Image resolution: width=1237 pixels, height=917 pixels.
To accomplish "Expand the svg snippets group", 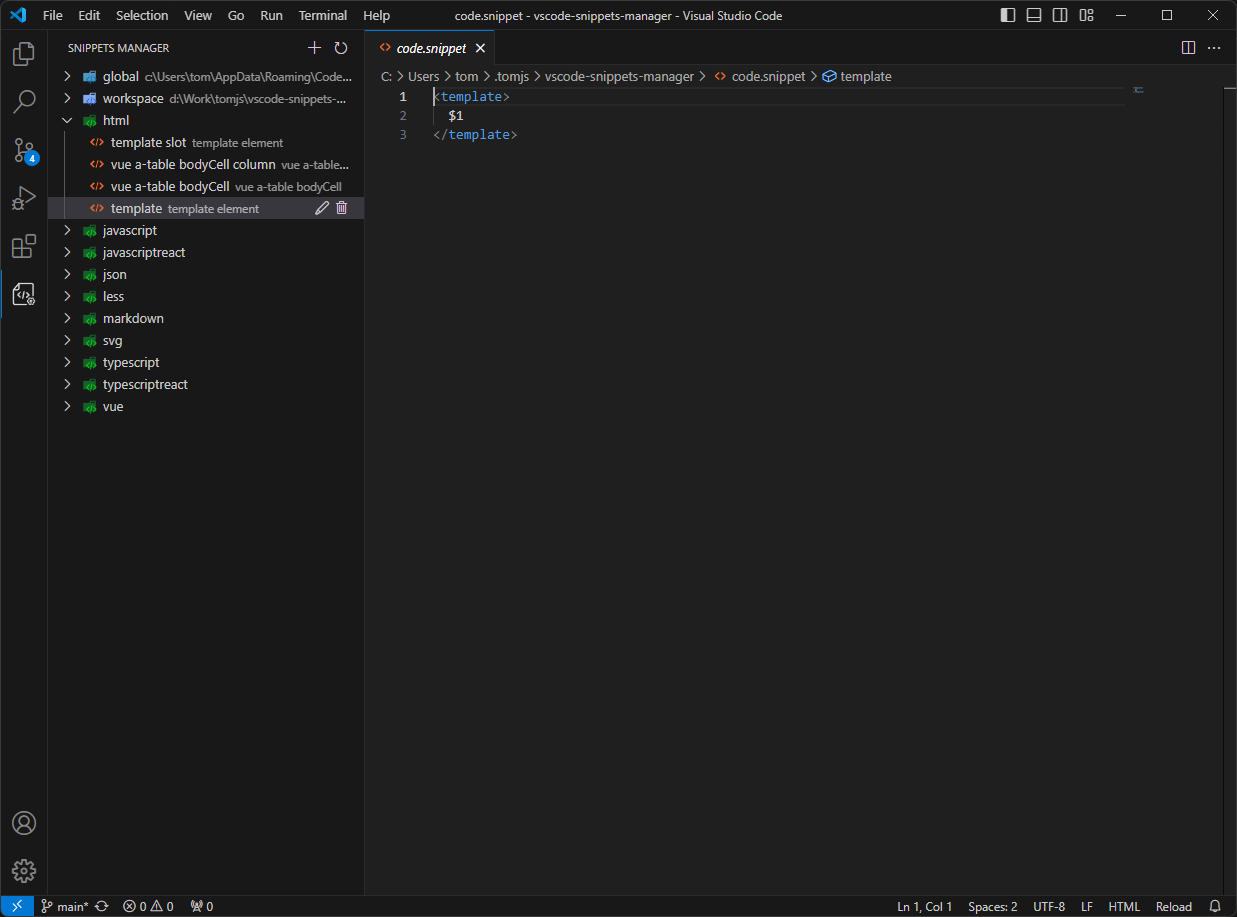I will 68,340.
